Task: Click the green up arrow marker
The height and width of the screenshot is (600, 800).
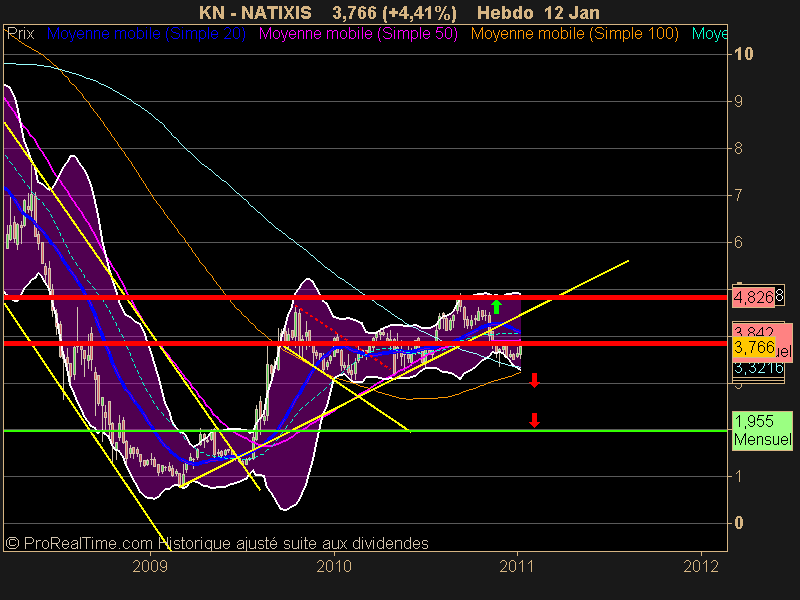Action: click(x=496, y=307)
